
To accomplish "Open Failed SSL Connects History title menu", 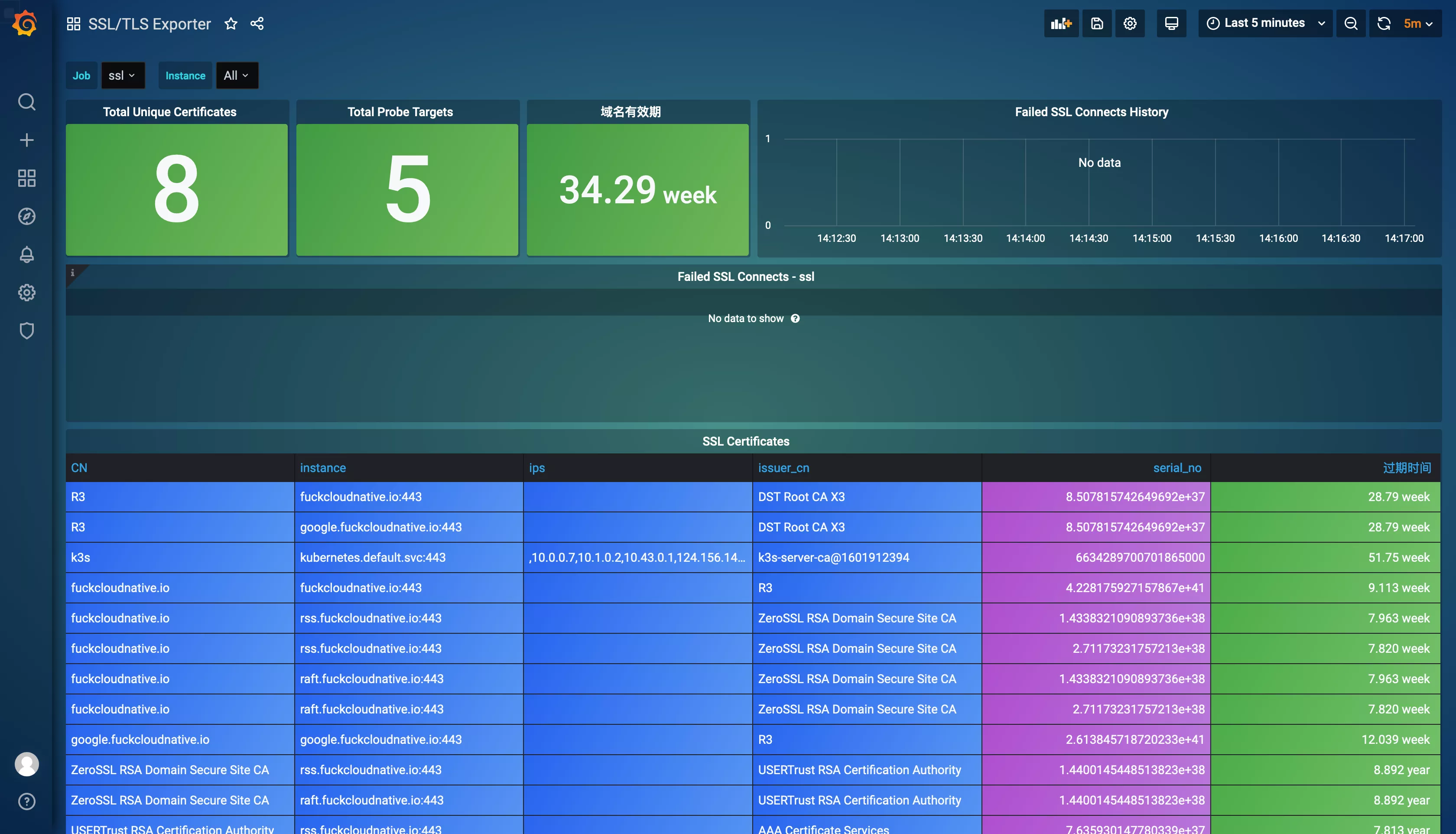I will 1091,112.
